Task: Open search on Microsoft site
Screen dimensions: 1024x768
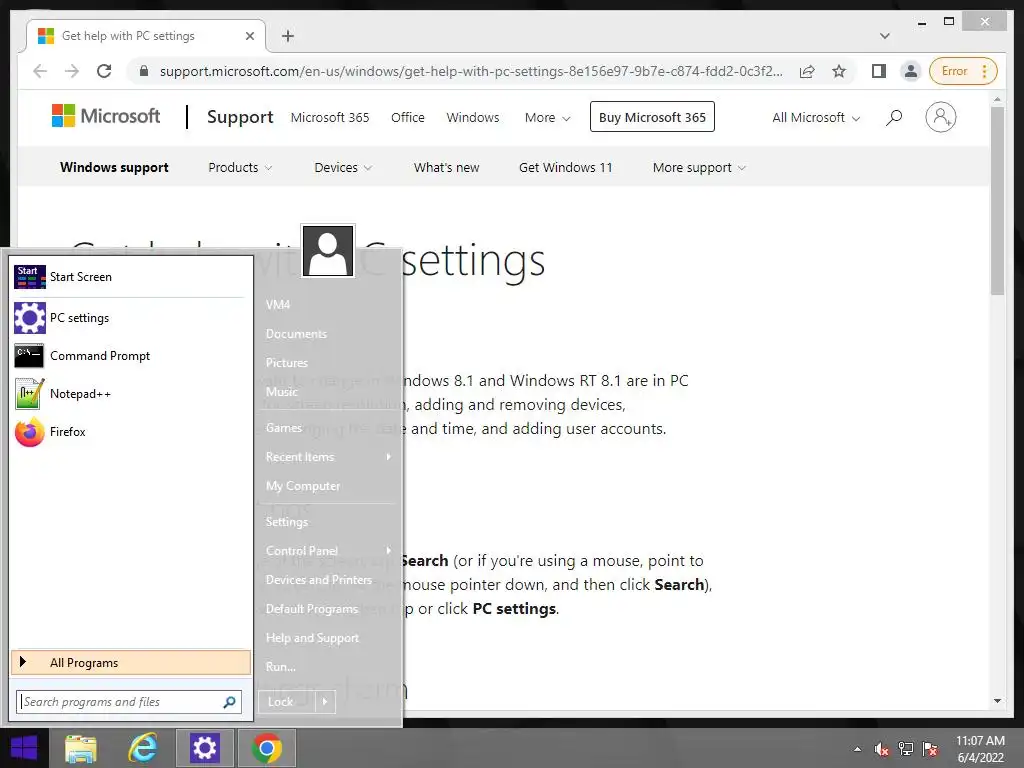Action: (894, 118)
